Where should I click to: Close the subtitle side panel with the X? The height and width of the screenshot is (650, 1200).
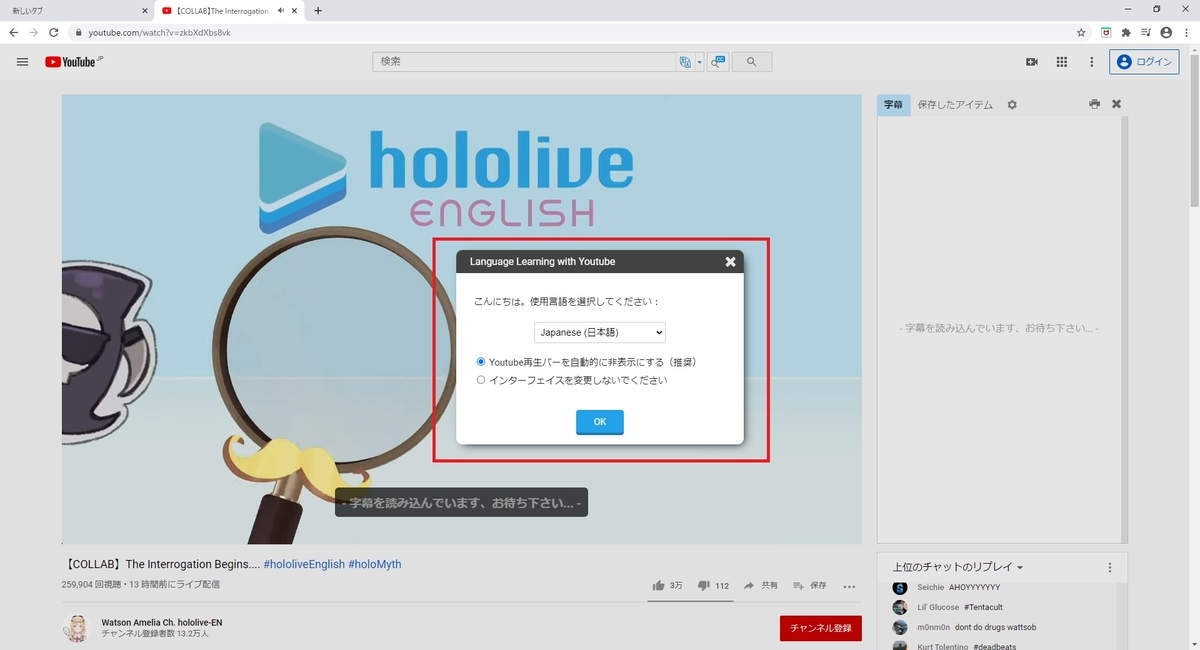1117,104
